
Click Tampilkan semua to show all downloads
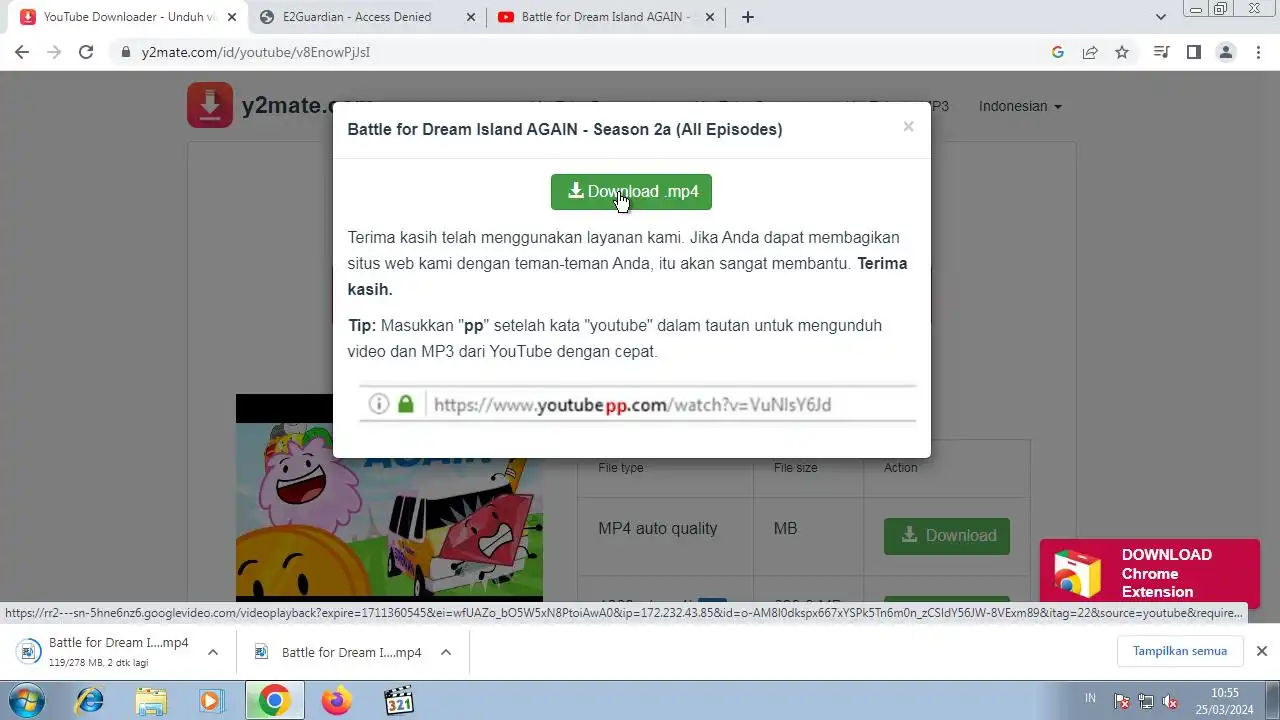coord(1180,651)
